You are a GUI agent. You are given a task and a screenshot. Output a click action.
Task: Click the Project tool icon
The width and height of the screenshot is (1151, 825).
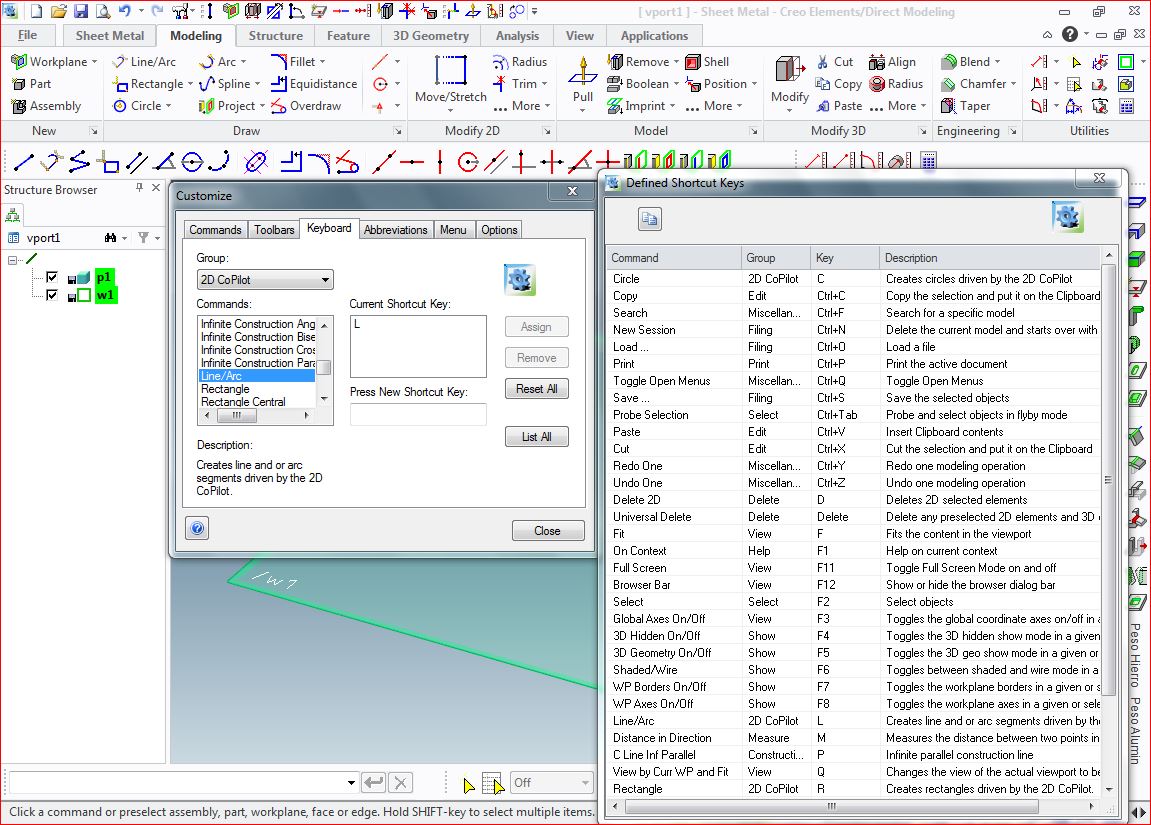coord(206,106)
